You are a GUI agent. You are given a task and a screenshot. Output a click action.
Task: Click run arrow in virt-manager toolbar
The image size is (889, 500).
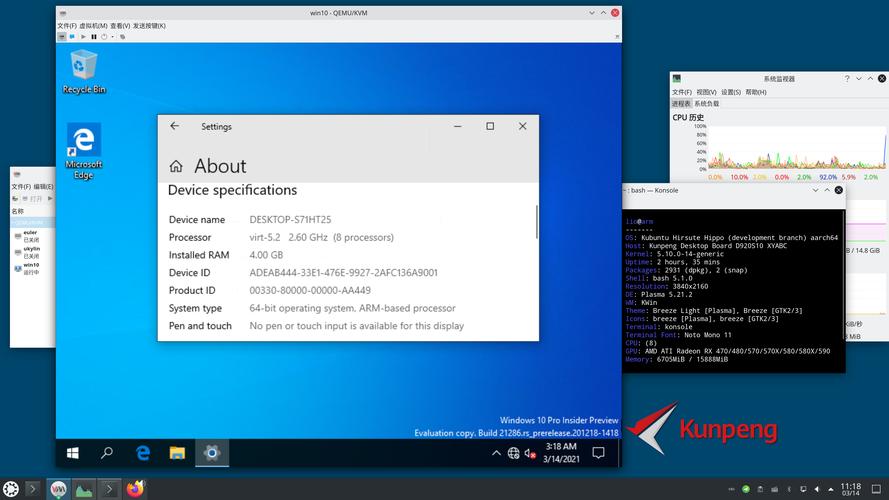click(50, 198)
